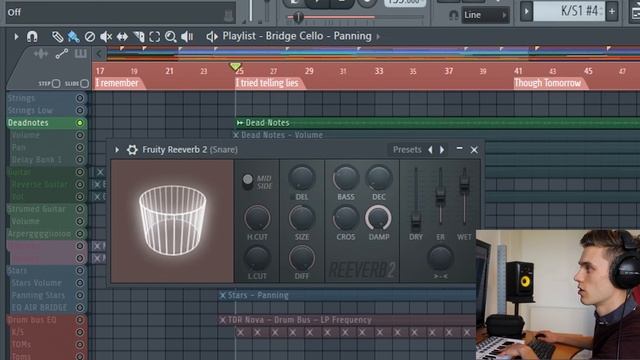Show audio clips with waveform icon
Image resolution: width=640 pixels, height=360 pixels.
[x=41, y=53]
